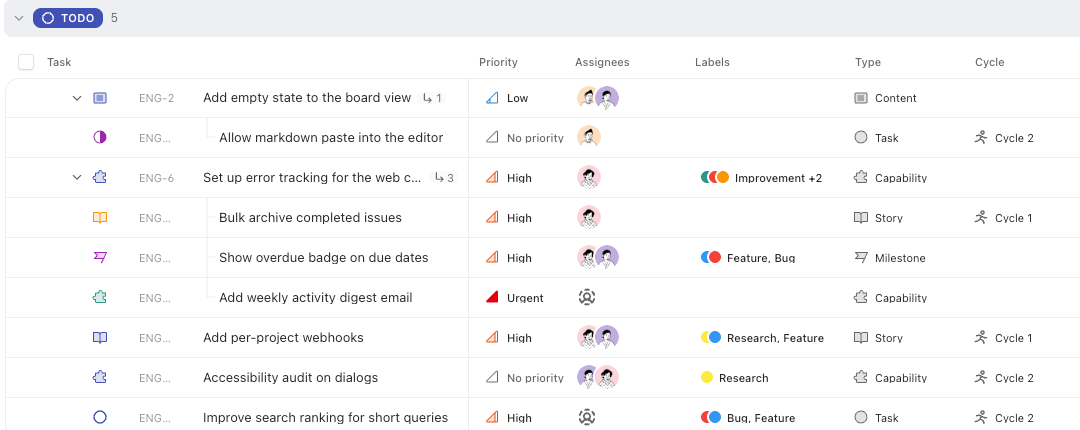
Task: Open task Add weekly activity digest email
Action: click(x=315, y=298)
